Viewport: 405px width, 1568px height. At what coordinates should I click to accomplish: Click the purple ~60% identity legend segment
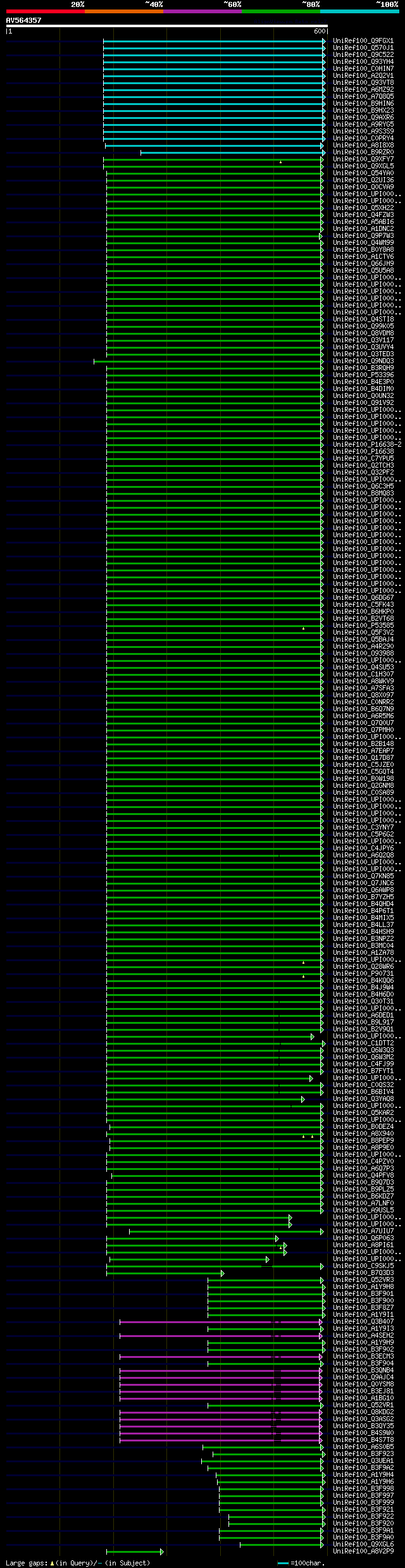point(202,11)
